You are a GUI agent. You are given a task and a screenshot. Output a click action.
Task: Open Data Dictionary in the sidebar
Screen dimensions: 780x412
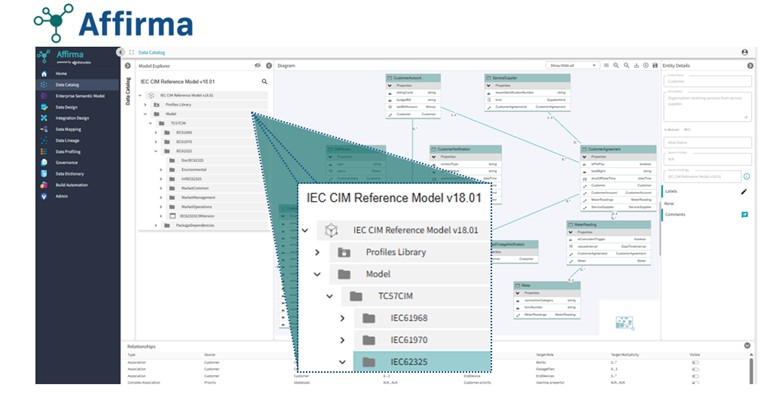(70, 174)
